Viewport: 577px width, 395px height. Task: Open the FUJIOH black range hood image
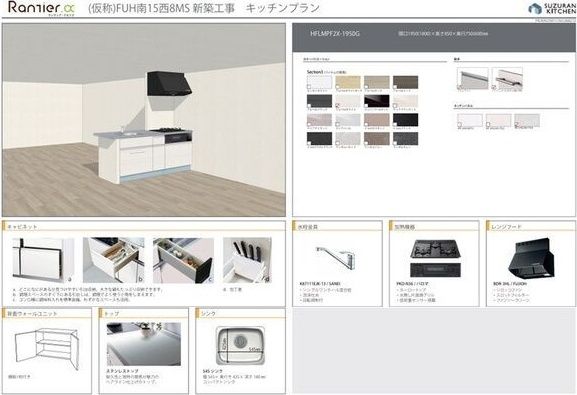click(x=531, y=258)
